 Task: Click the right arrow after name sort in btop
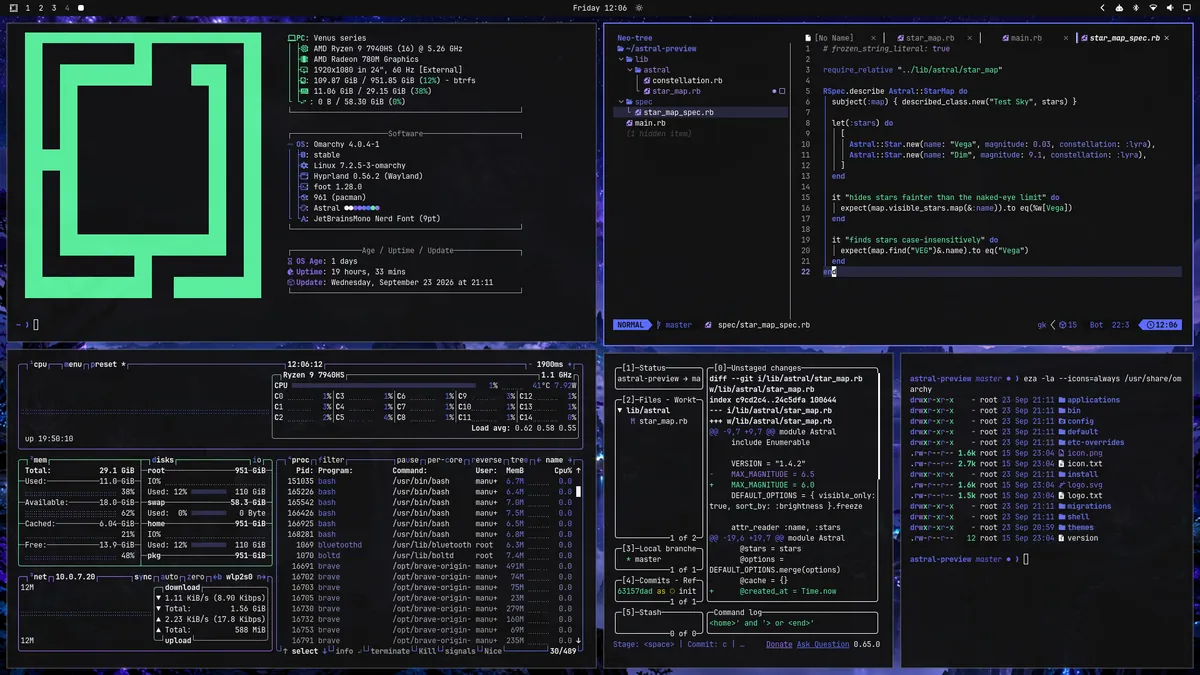pos(571,460)
